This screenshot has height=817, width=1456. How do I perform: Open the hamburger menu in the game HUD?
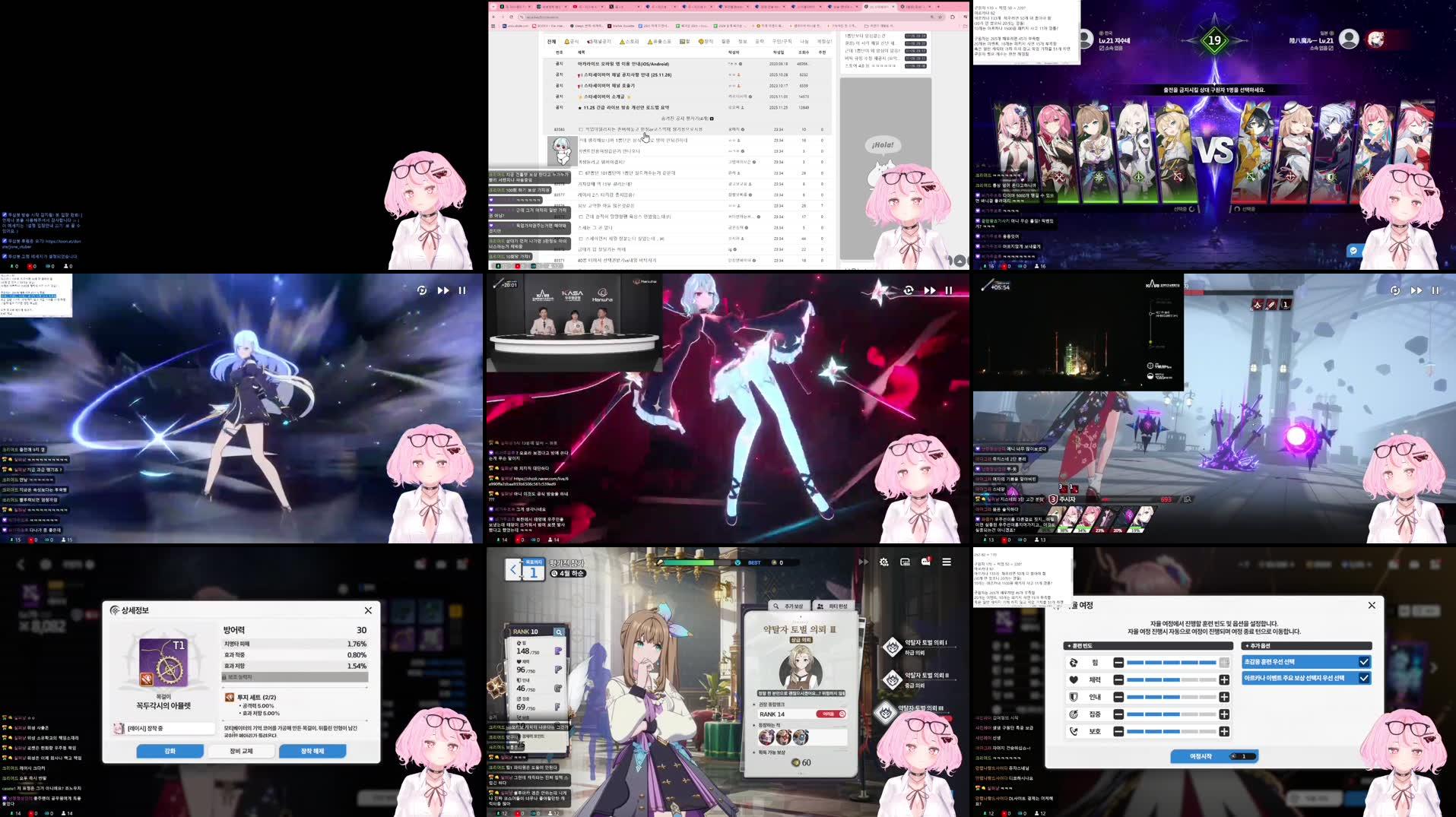[947, 562]
